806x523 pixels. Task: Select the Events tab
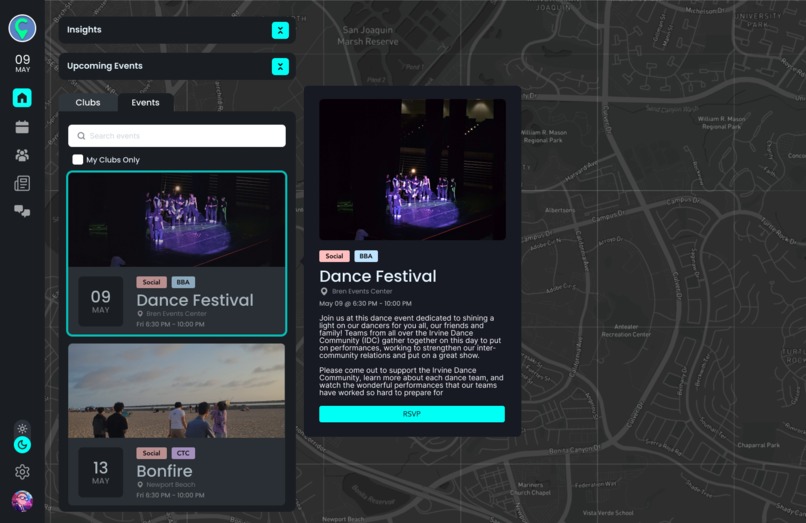(x=145, y=102)
